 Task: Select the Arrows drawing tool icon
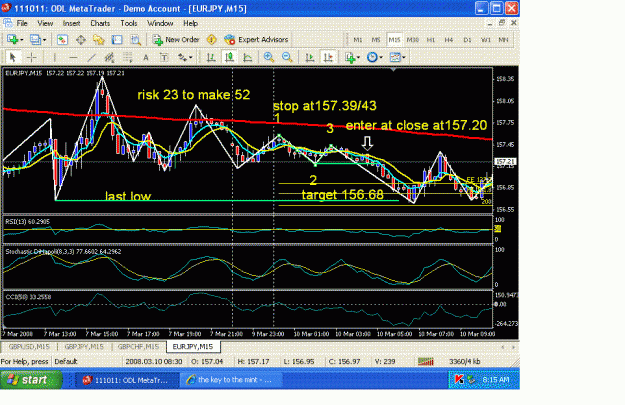[182, 57]
